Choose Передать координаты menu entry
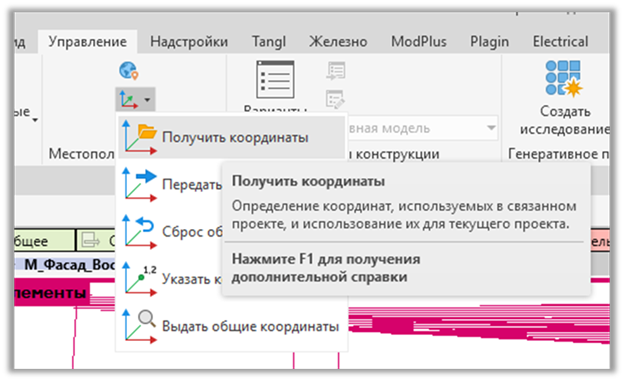624x381 pixels. (x=170, y=184)
